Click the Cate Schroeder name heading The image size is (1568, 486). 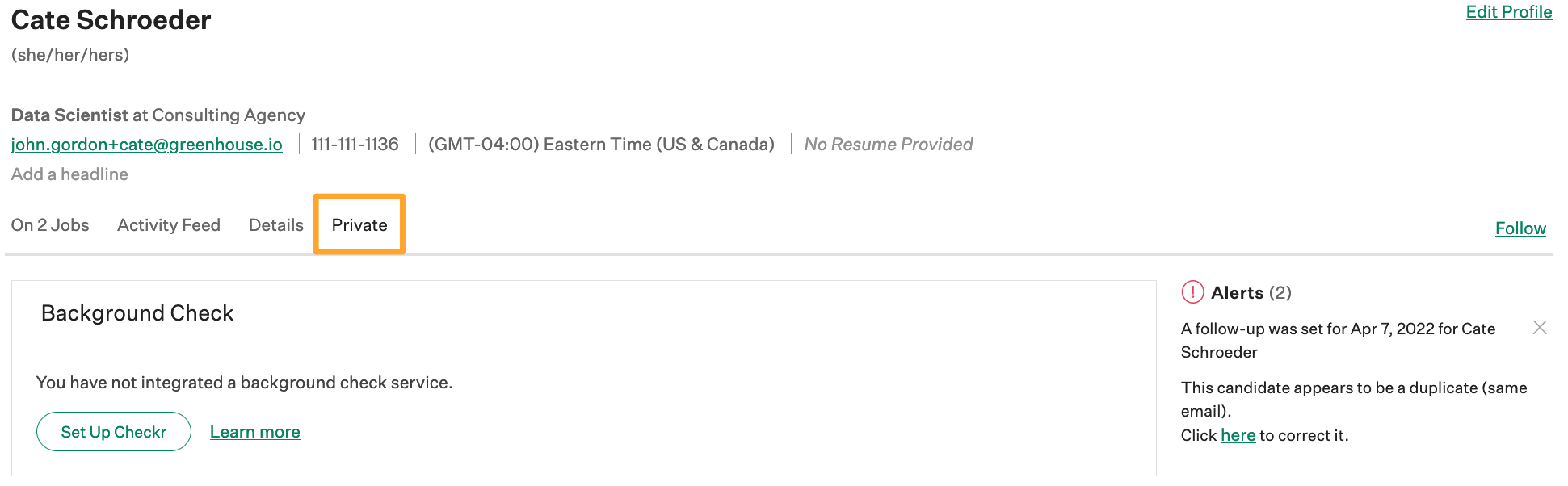(x=111, y=20)
